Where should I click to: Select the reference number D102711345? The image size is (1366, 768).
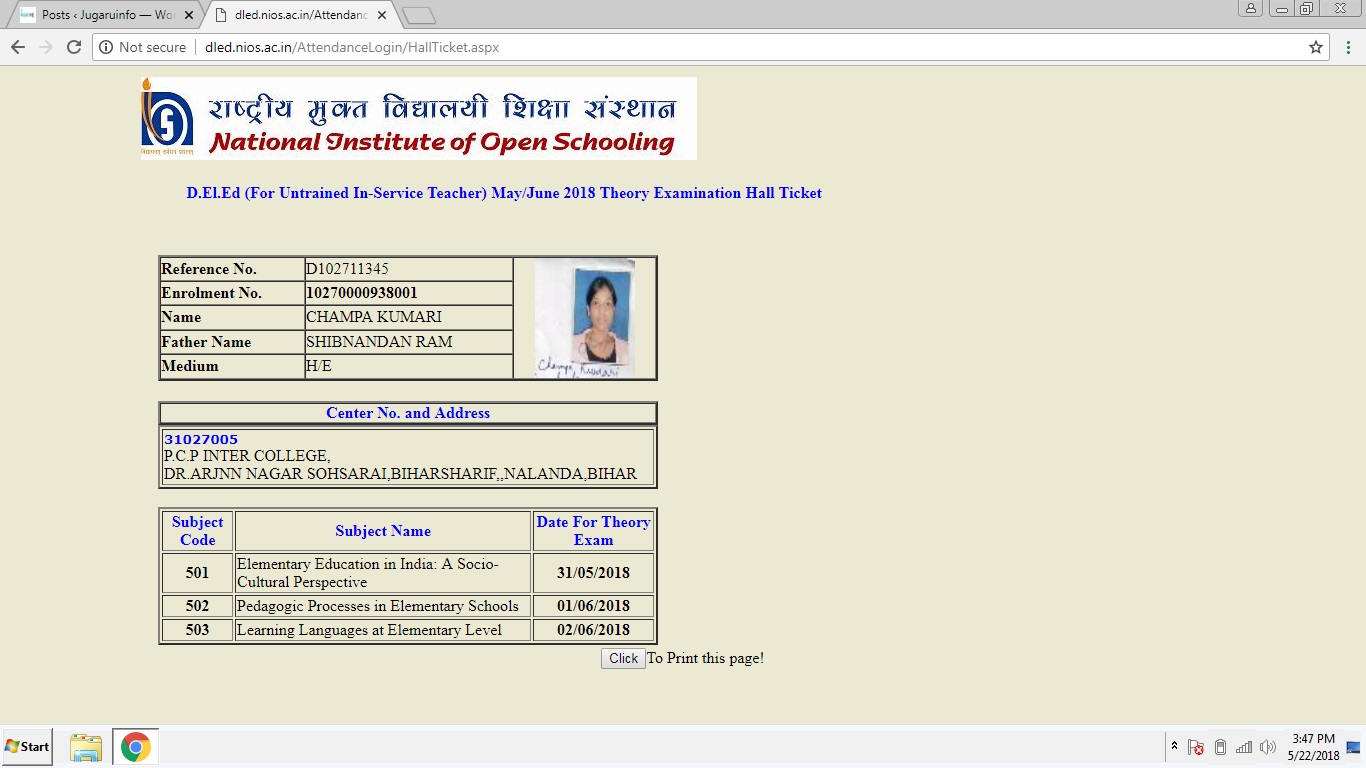[347, 269]
